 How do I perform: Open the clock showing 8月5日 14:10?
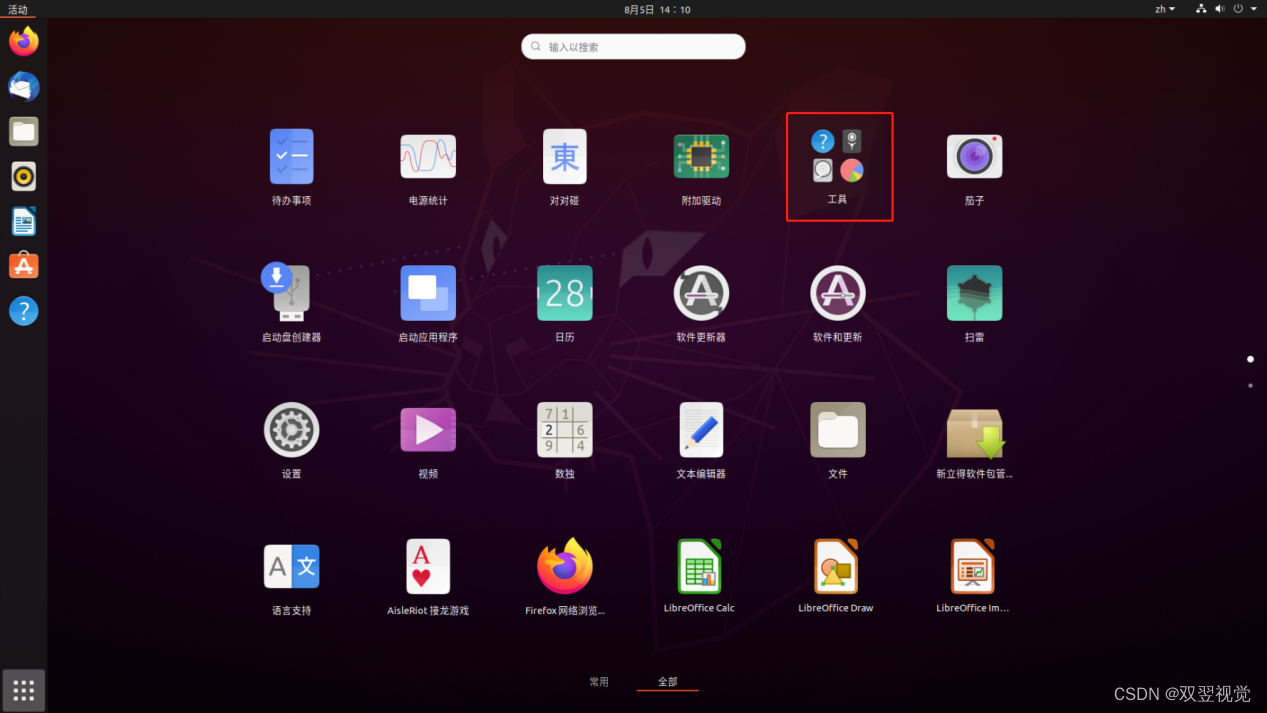point(657,9)
